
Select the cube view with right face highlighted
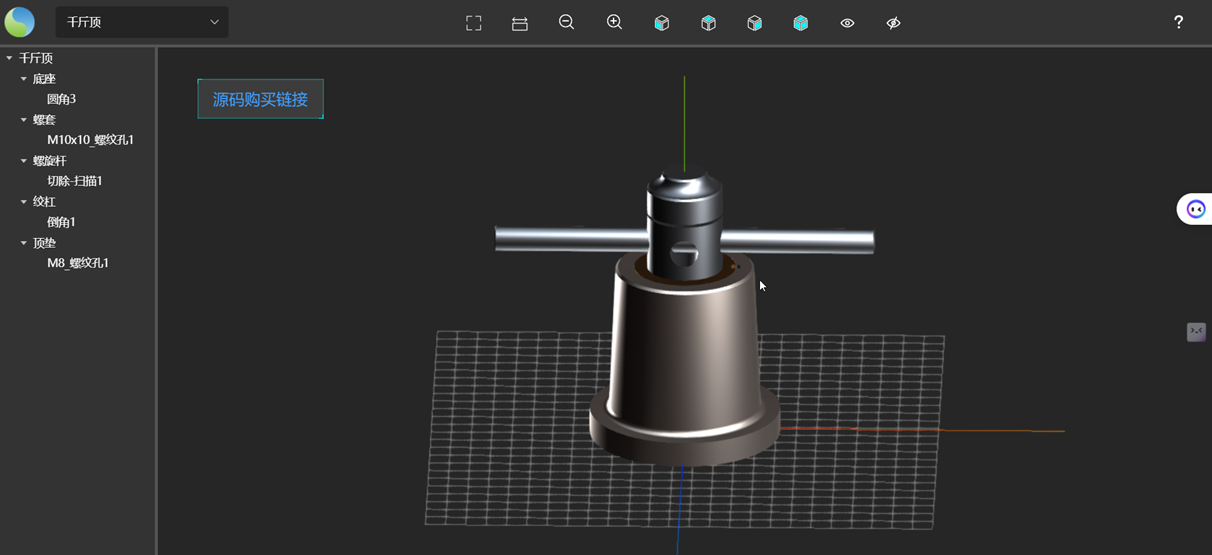tap(755, 23)
